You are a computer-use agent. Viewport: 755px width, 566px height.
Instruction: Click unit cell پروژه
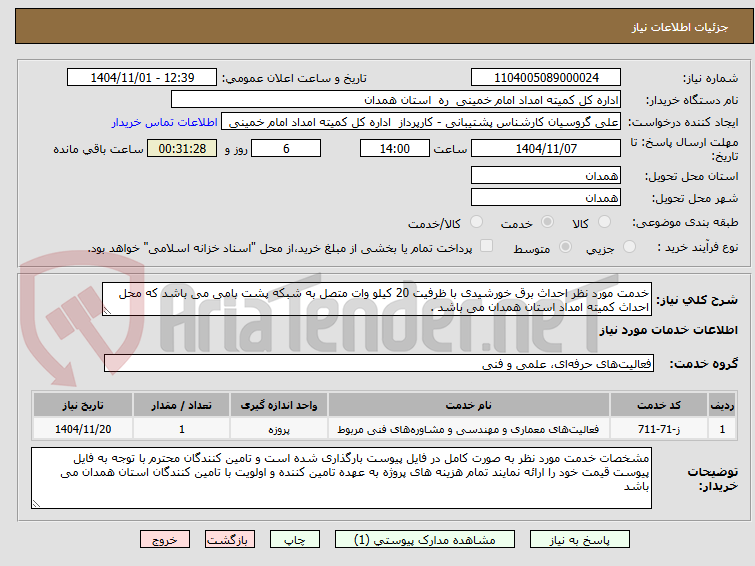point(279,429)
